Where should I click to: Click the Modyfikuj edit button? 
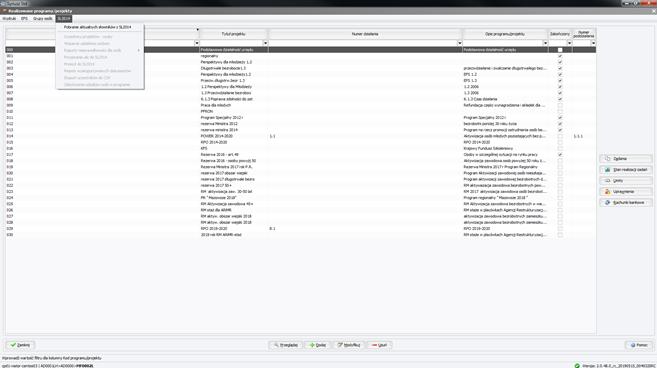(x=349, y=345)
